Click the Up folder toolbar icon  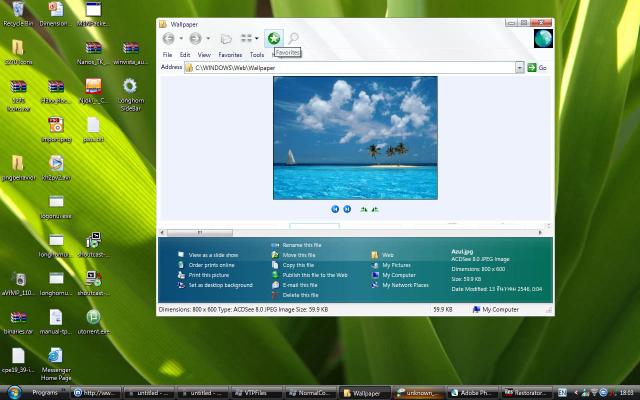[226, 39]
